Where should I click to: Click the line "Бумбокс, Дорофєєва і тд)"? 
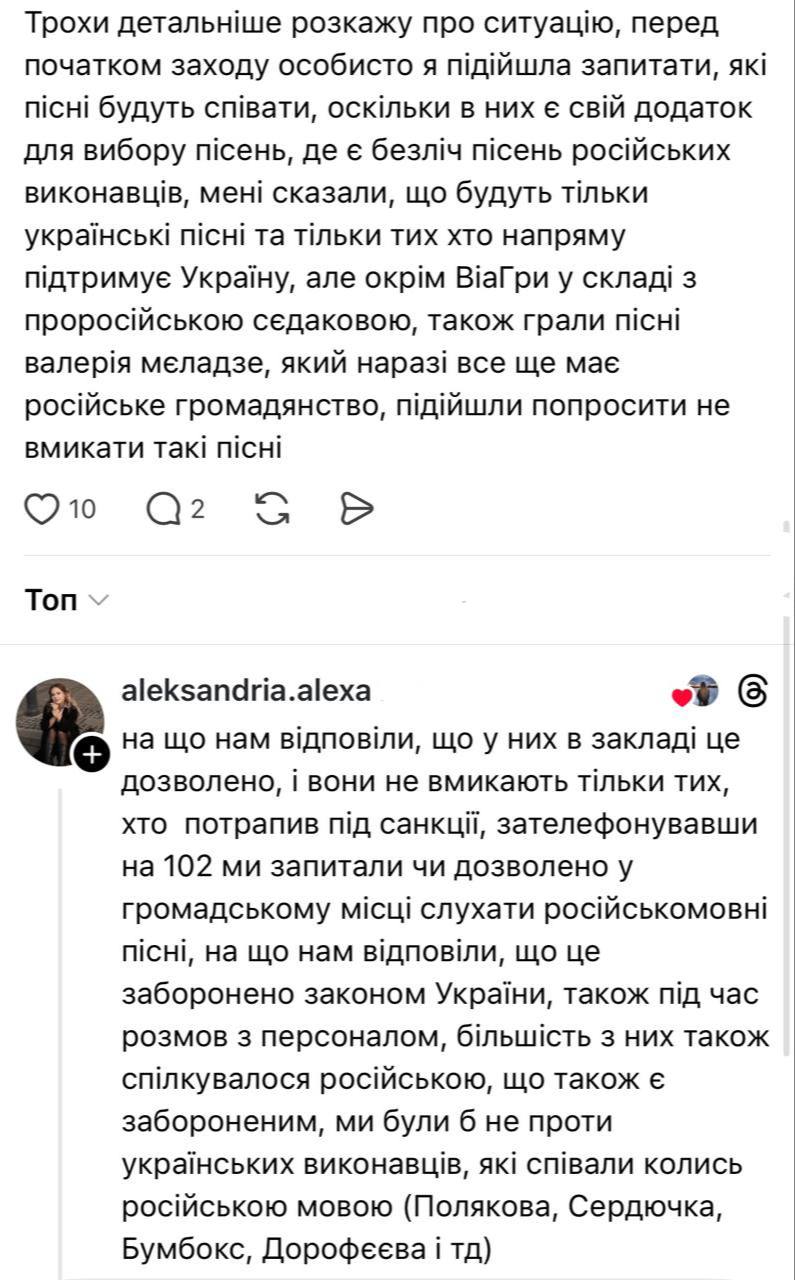304,1250
